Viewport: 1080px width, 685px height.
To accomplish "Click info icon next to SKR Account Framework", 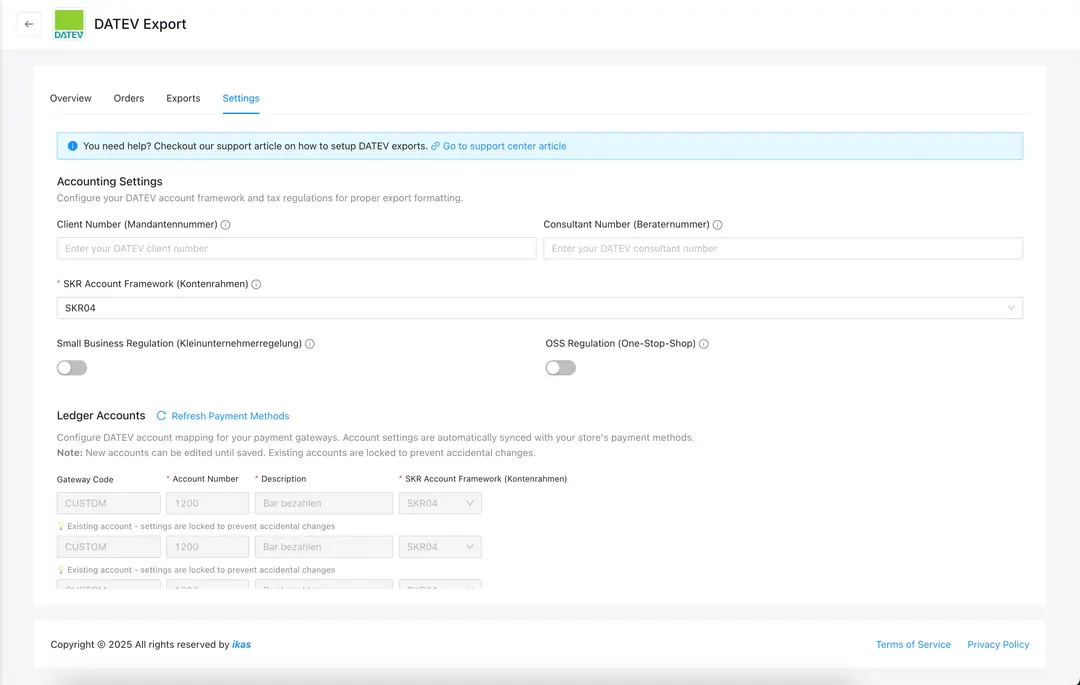I will (x=256, y=284).
